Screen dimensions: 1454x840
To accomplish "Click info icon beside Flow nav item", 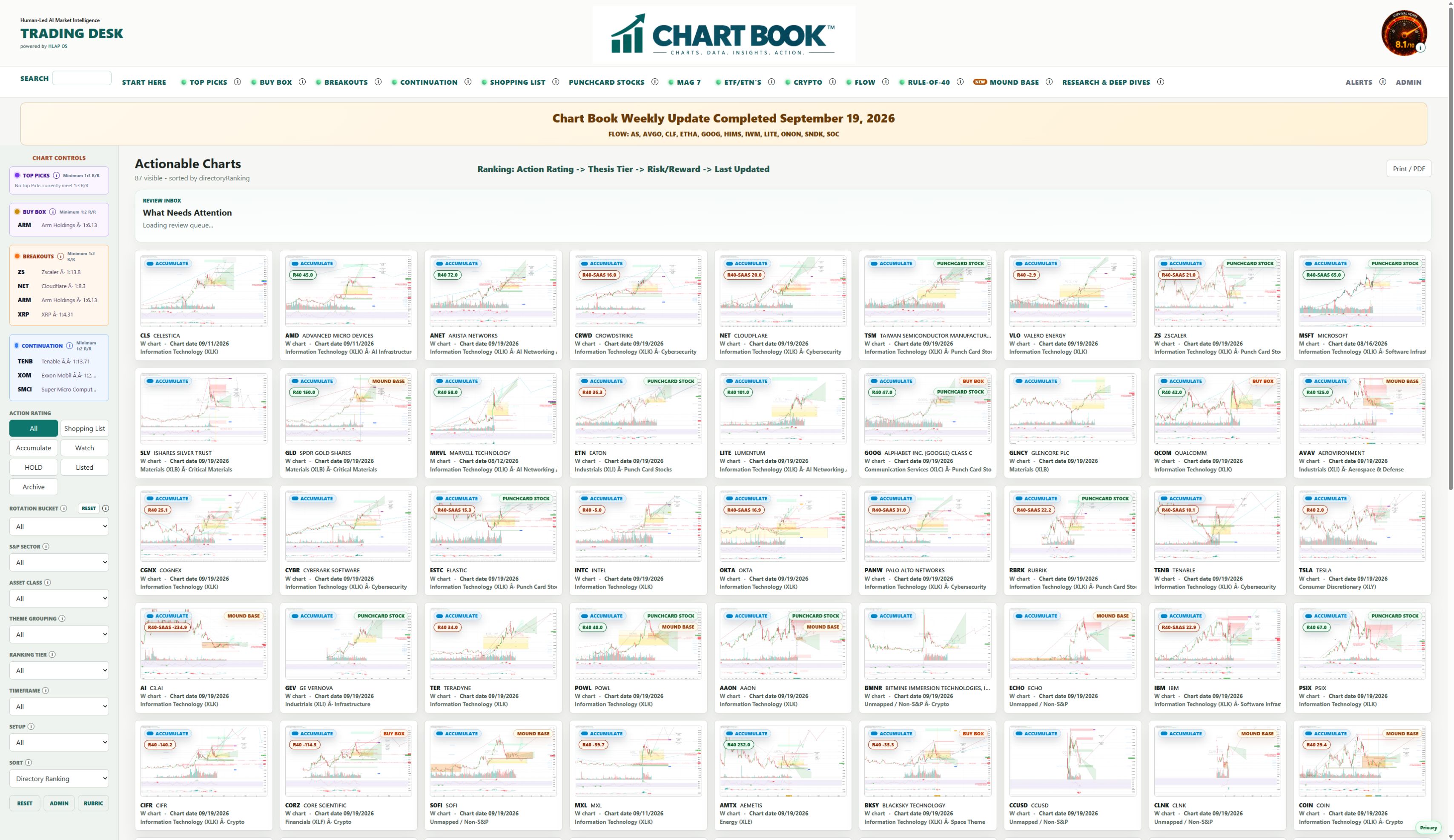I will 886,82.
